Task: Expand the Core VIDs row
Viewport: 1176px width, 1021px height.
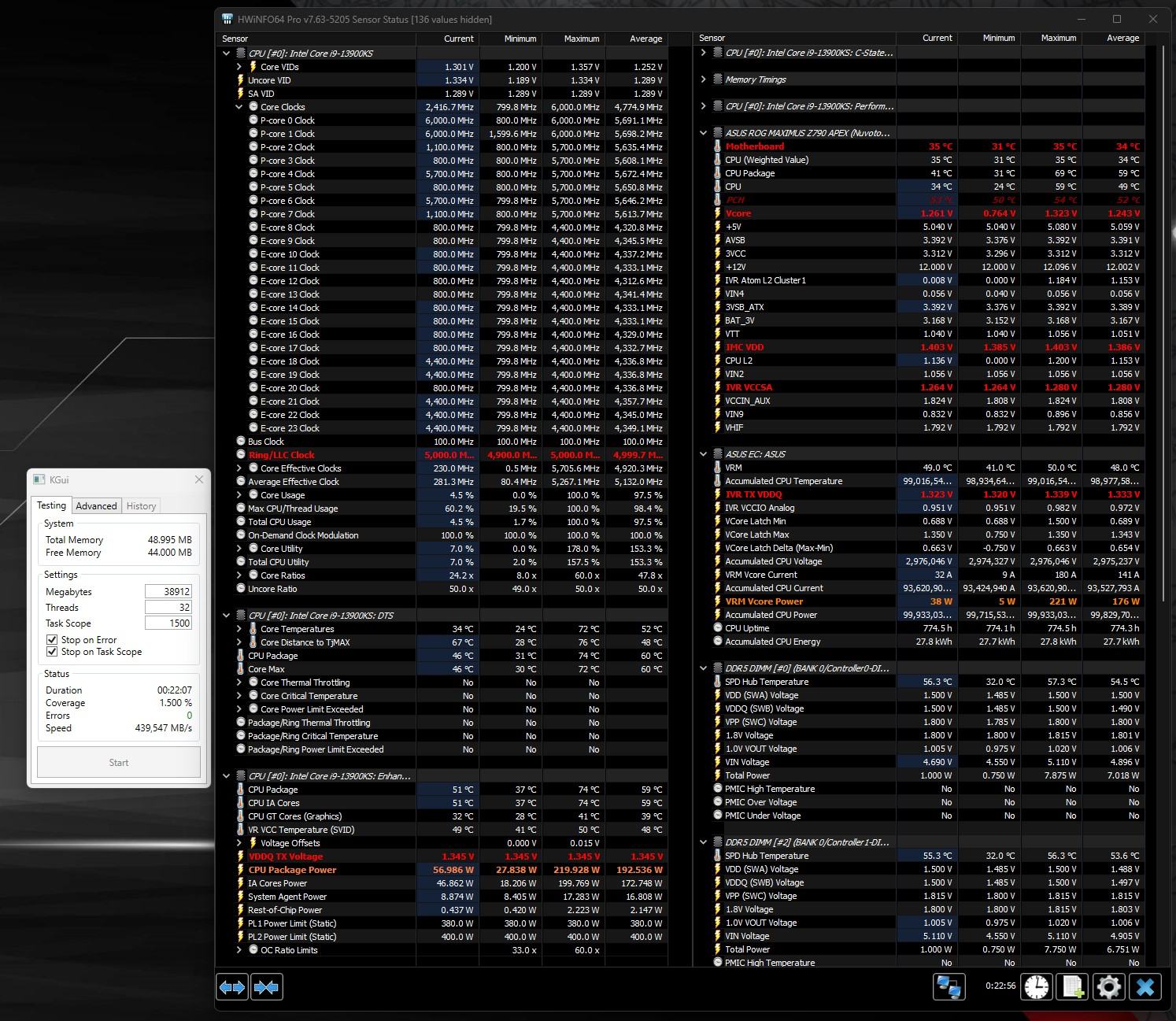Action: coord(239,67)
